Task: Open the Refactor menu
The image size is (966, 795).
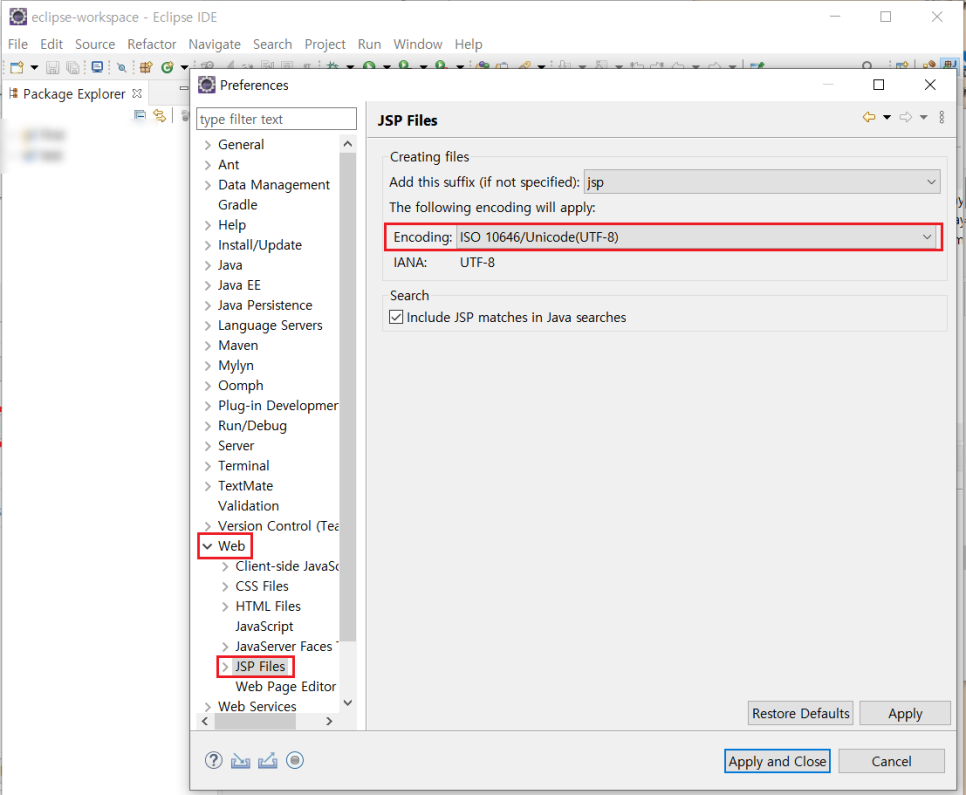Action: [152, 44]
